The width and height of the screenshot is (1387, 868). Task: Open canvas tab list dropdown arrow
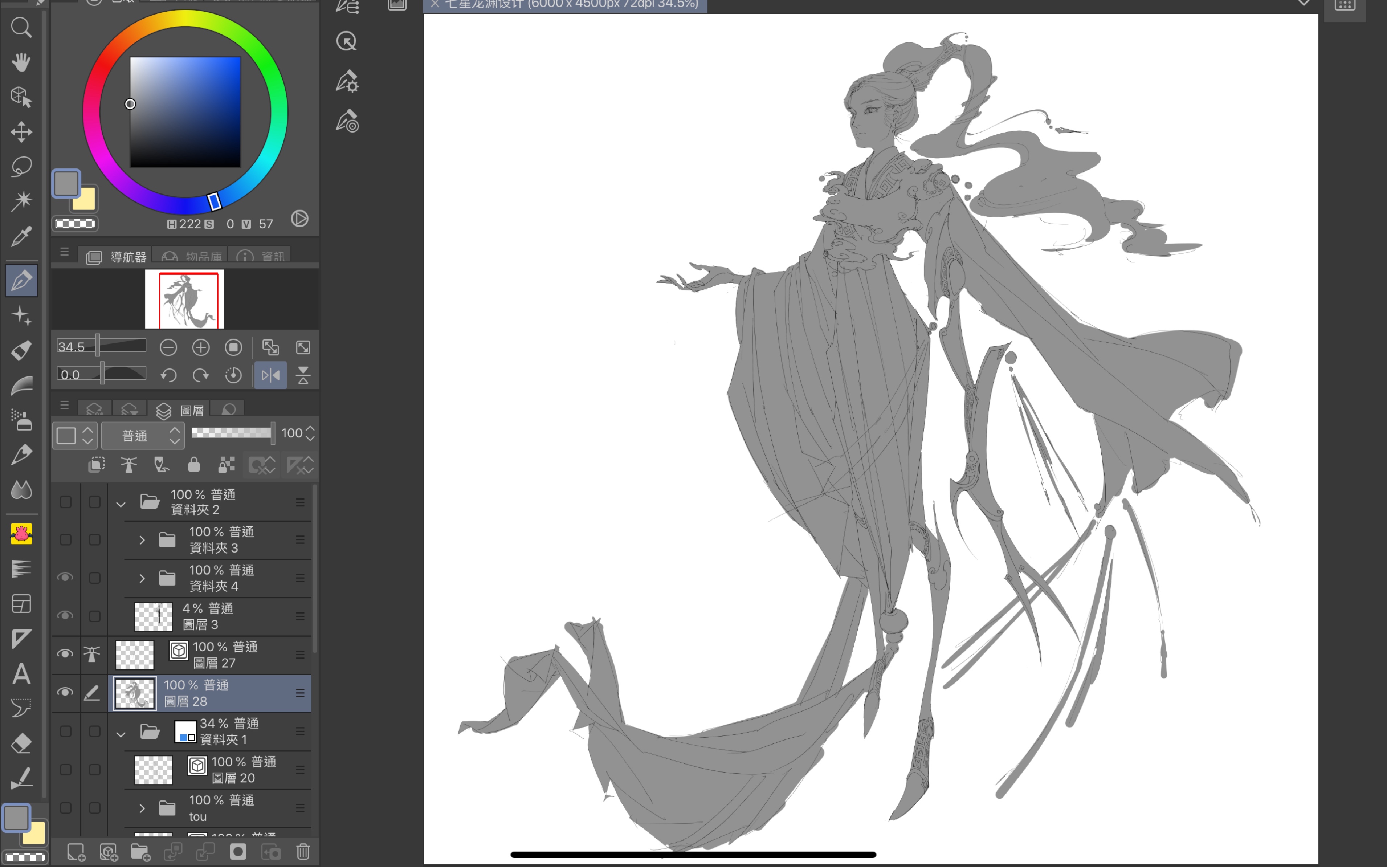pyautogui.click(x=1303, y=3)
